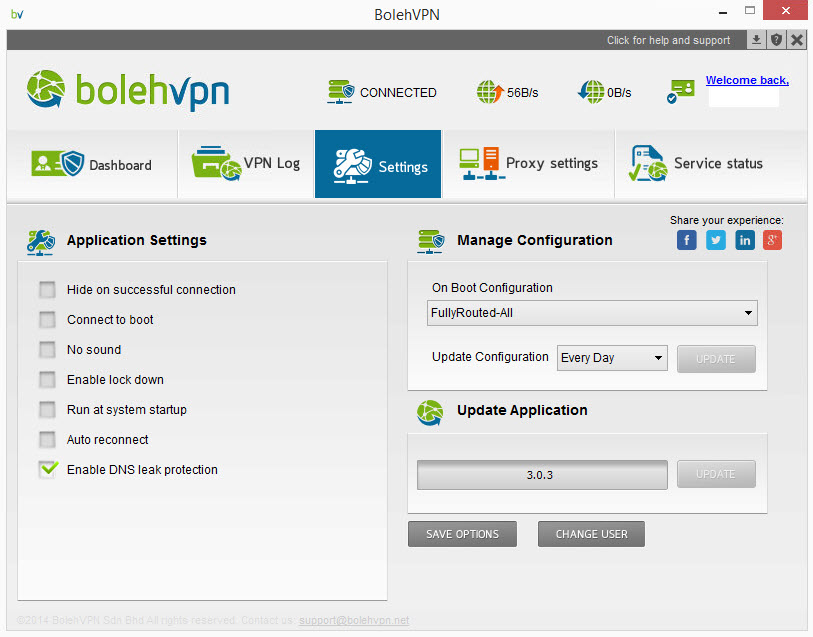Expand the Update Configuration frequency dropdown
The width and height of the screenshot is (813, 637).
point(612,358)
